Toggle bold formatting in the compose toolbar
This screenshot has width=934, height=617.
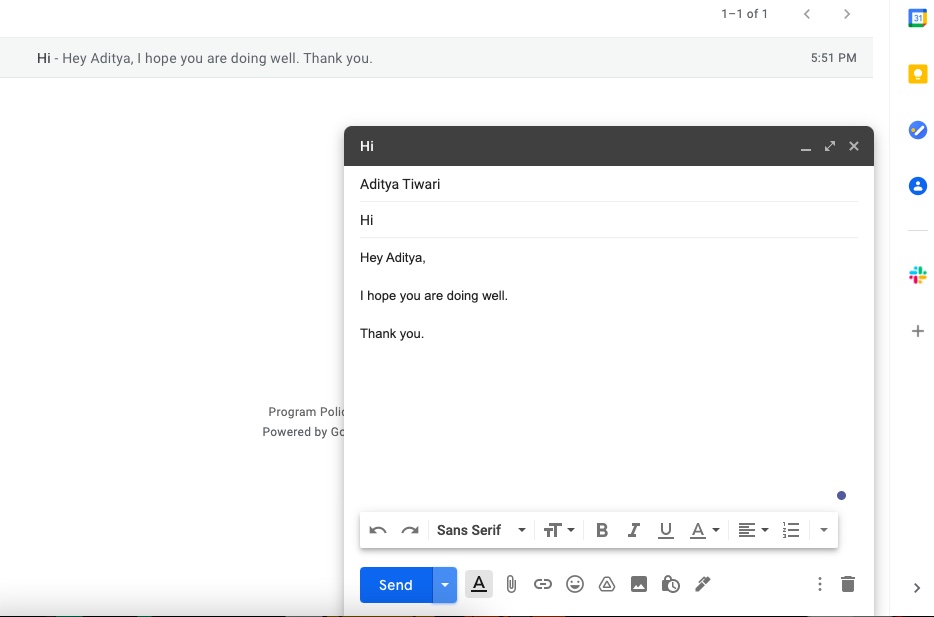click(x=601, y=530)
